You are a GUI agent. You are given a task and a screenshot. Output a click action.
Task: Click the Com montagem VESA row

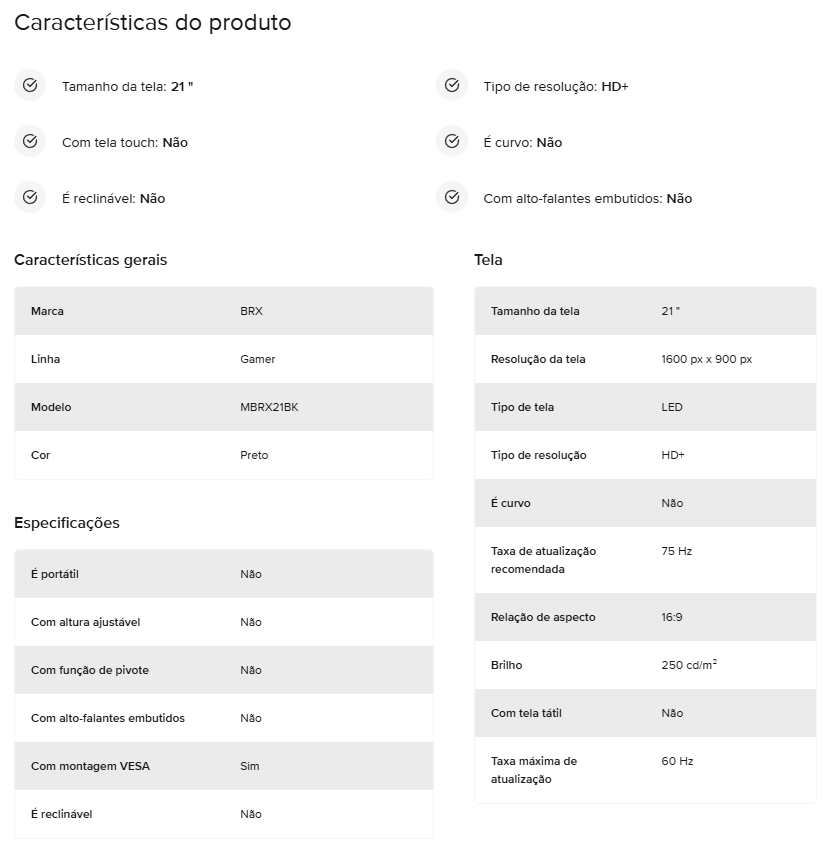pyautogui.click(x=224, y=766)
